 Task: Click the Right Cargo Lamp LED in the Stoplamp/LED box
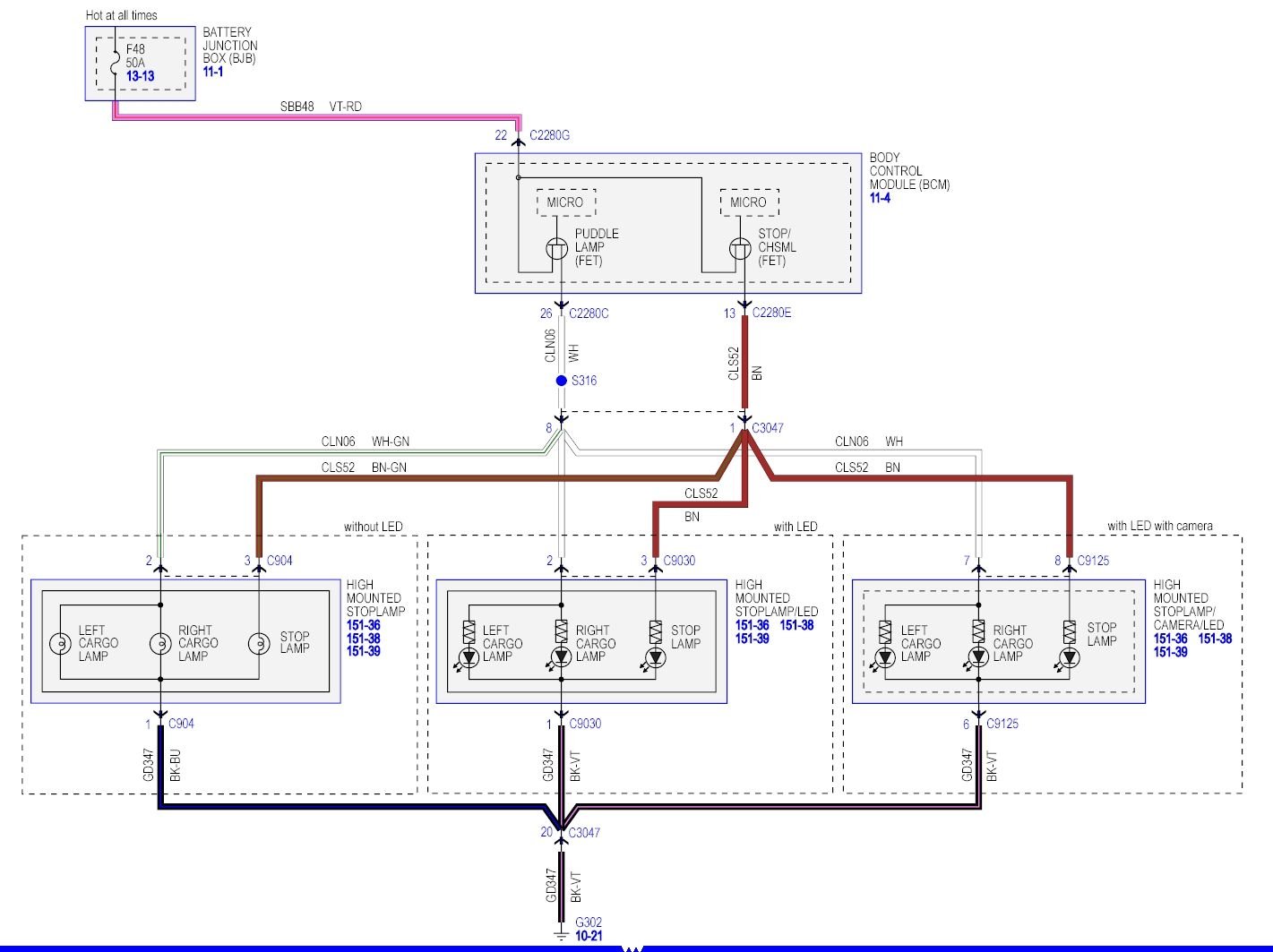(x=562, y=657)
